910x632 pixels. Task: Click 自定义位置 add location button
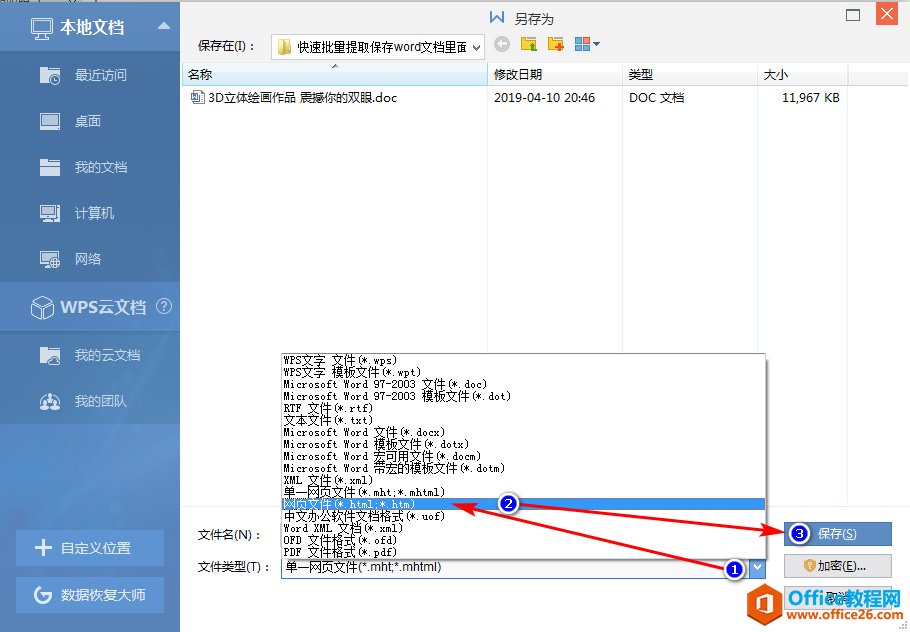click(89, 548)
